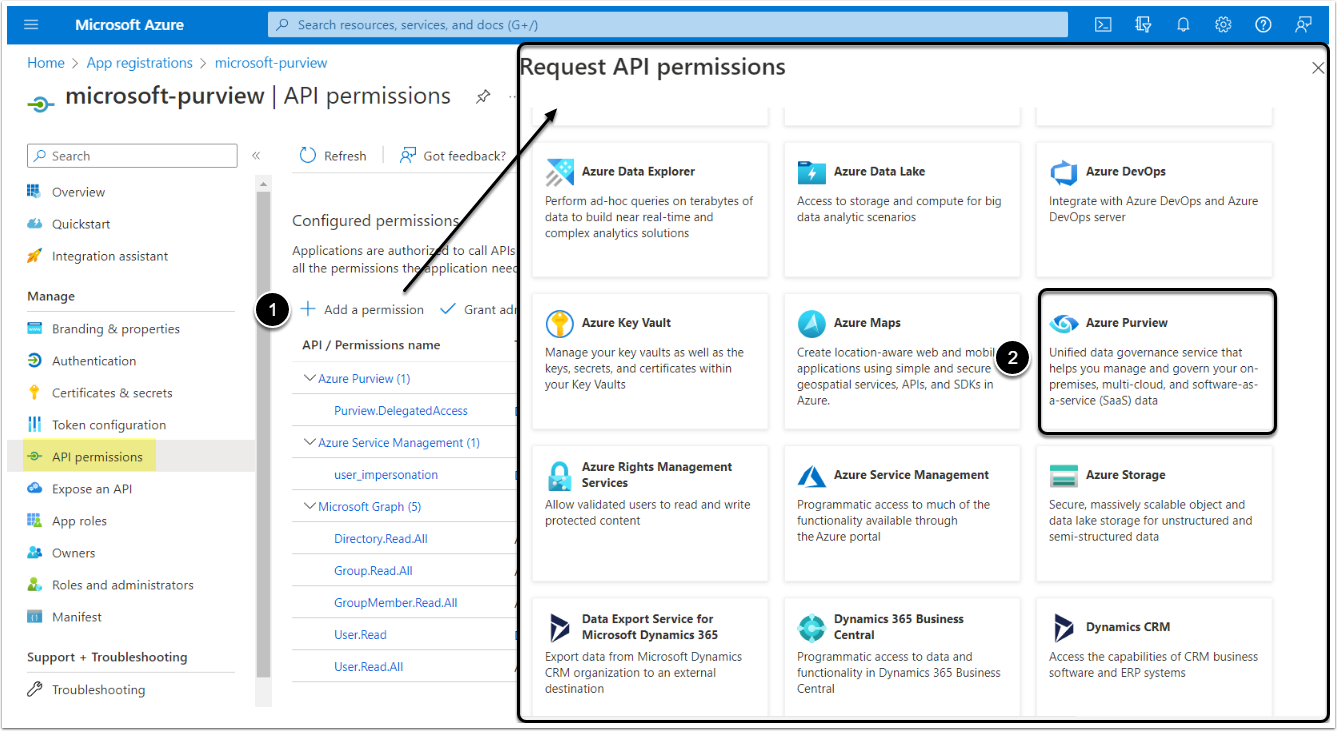Collapse the left sidebar menu
This screenshot has height=731, width=1337.
click(256, 156)
